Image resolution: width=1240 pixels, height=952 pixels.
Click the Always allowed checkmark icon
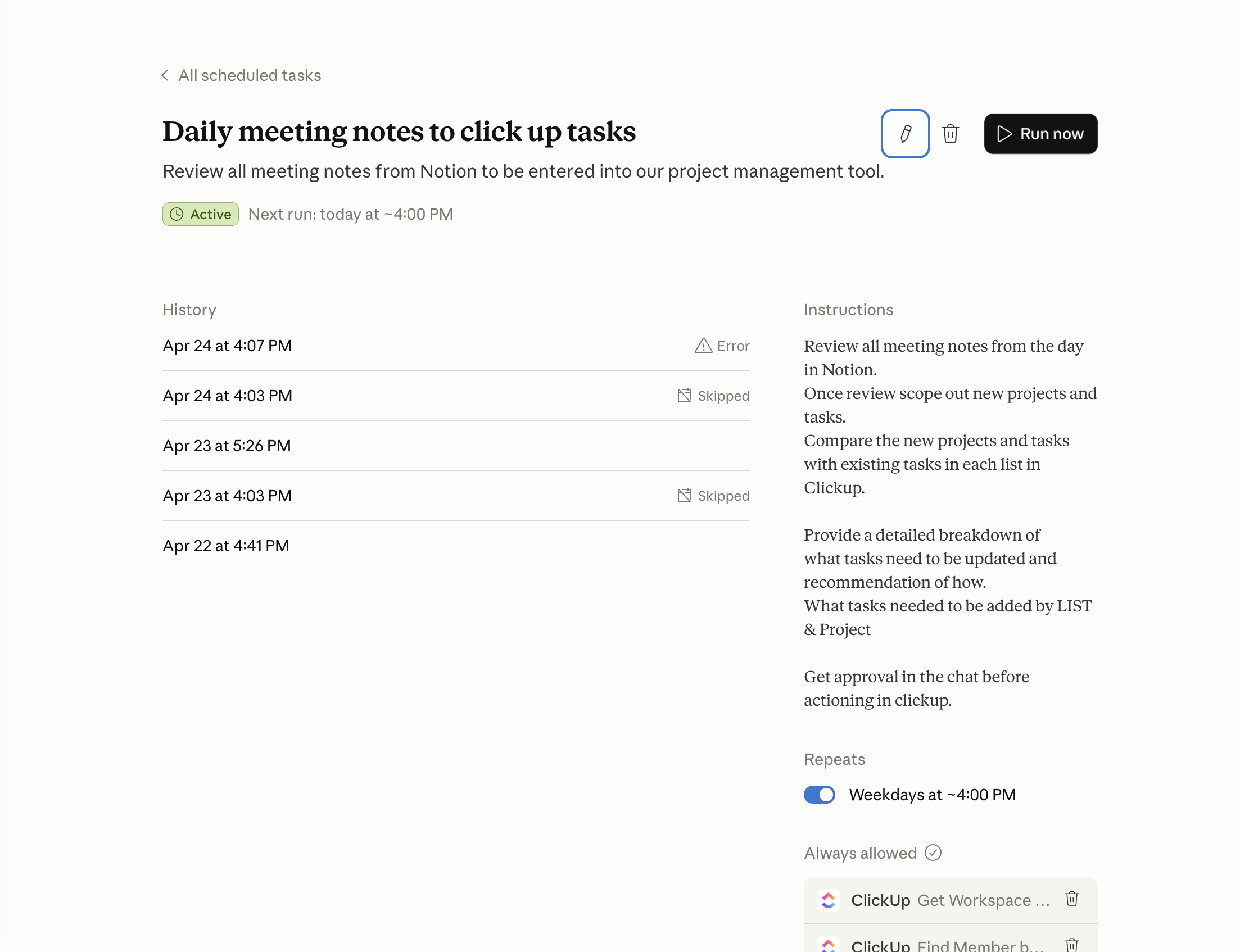(933, 853)
